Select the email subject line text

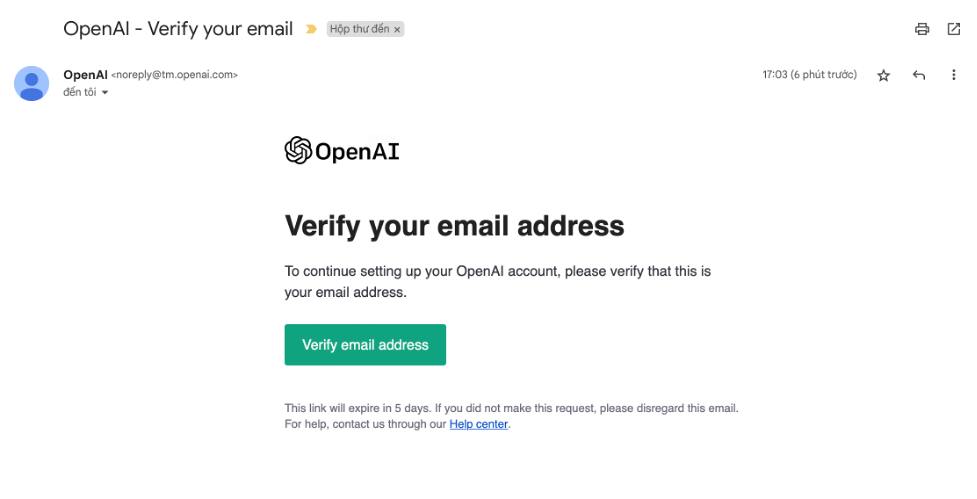click(178, 29)
